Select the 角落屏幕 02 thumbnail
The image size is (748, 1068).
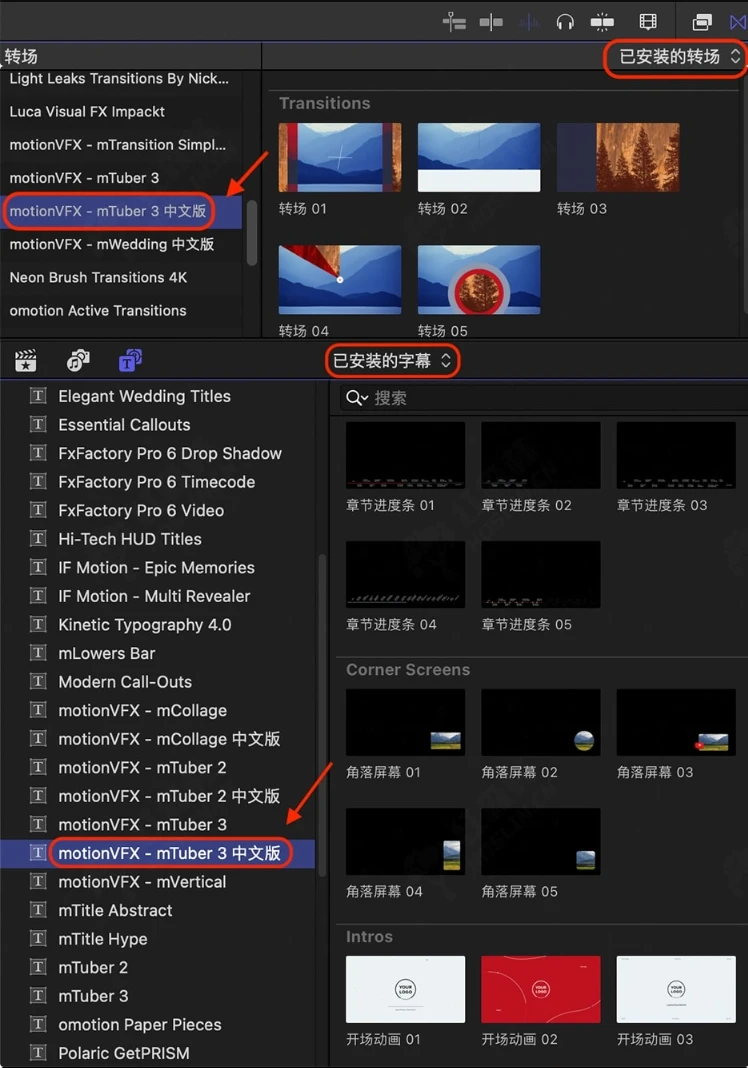click(x=541, y=722)
